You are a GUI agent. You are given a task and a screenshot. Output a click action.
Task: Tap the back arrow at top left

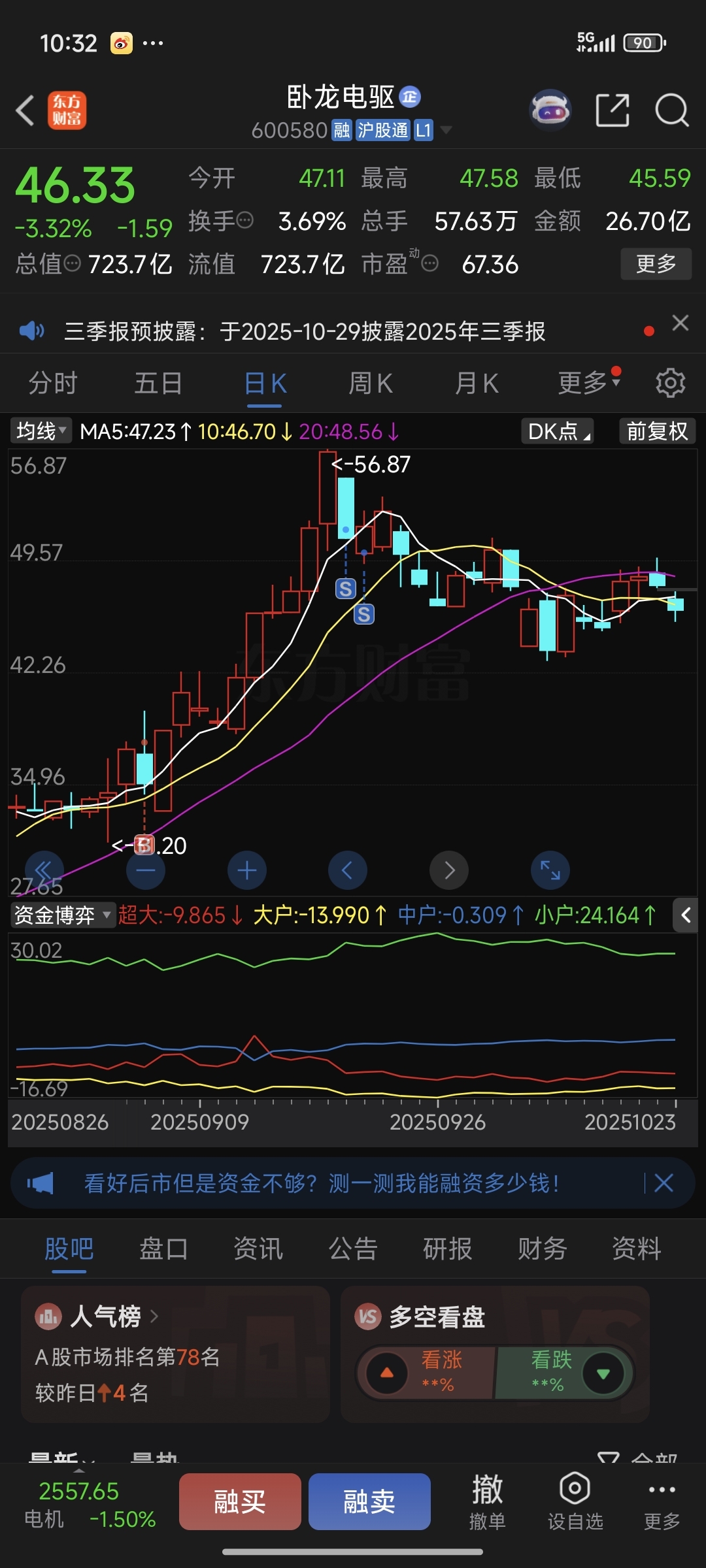(x=25, y=110)
